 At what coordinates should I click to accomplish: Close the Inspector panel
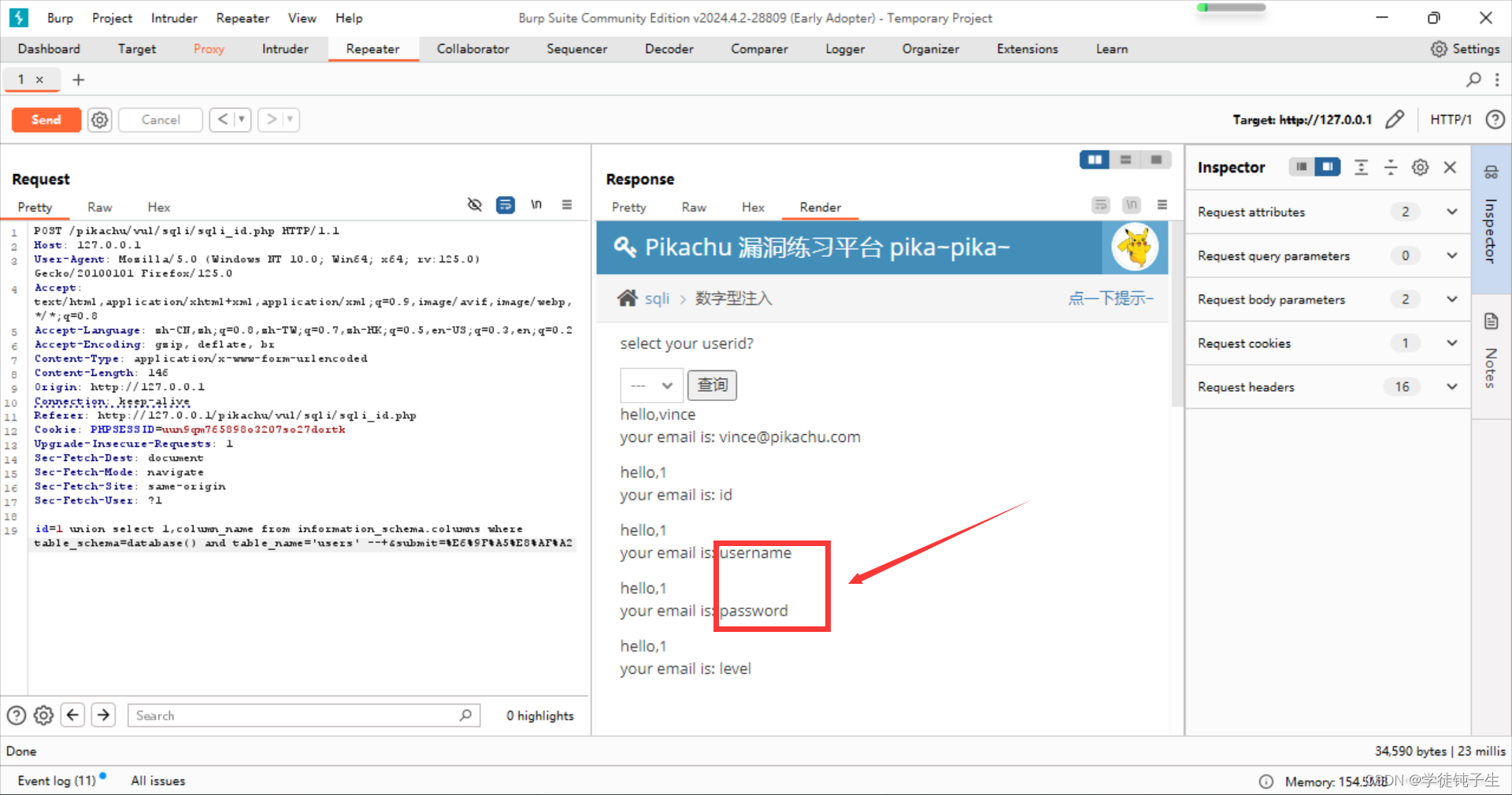pyautogui.click(x=1450, y=167)
